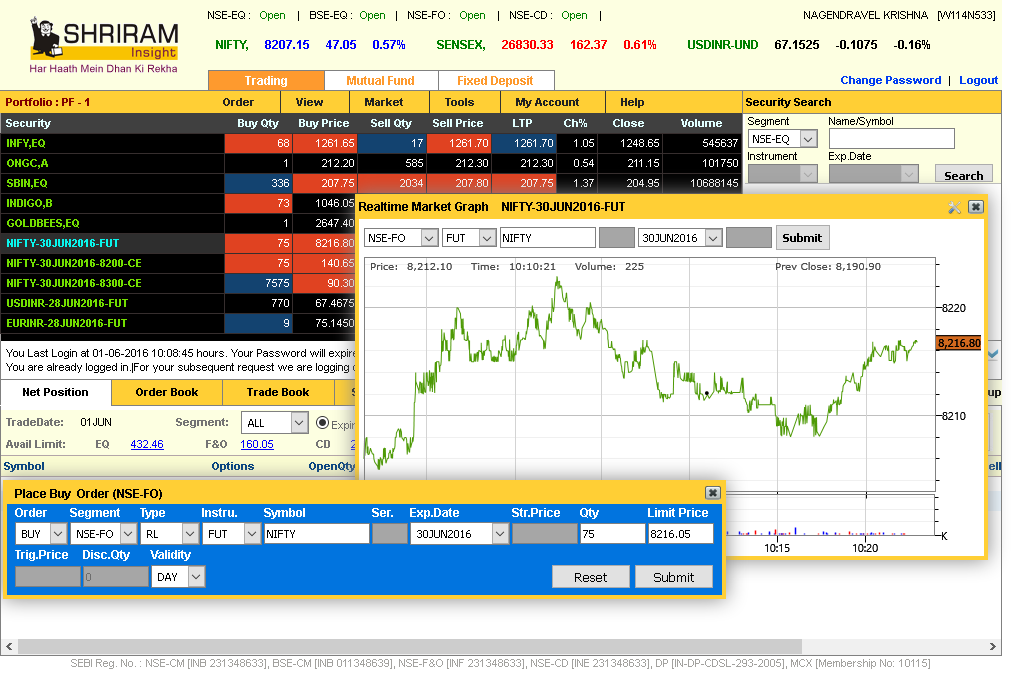
Task: Select the Expiry radio button
Action: 322,423
